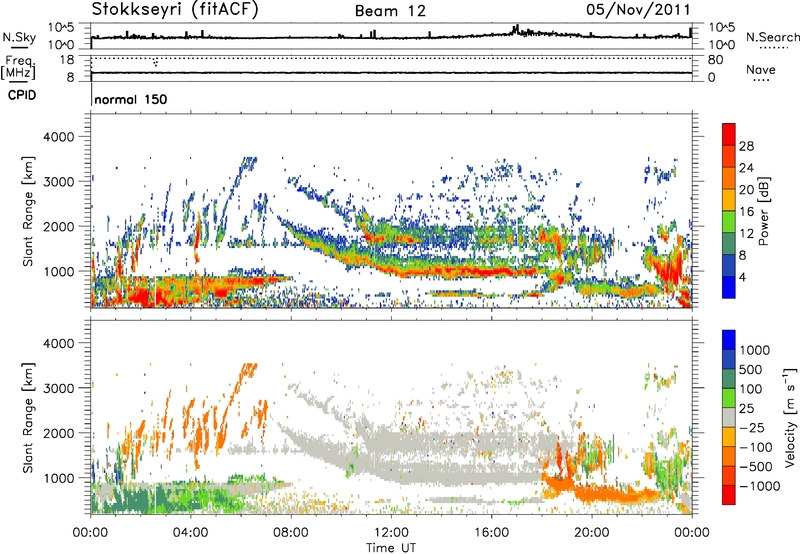
Task: Click the "16:00" time tick label
Action: click(491, 533)
